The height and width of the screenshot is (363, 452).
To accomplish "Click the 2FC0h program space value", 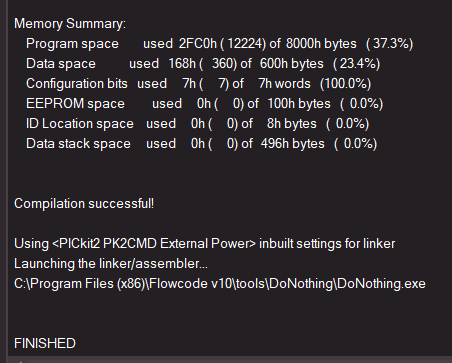I will click(198, 44).
